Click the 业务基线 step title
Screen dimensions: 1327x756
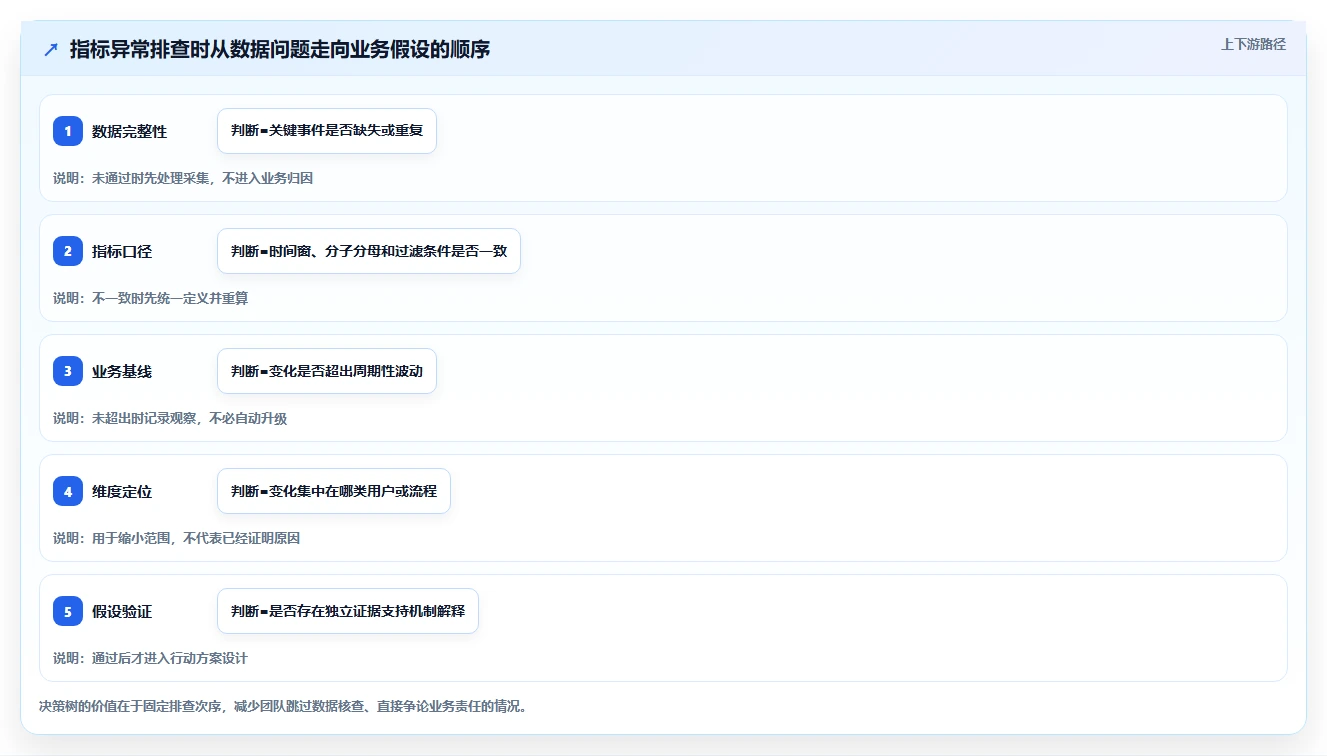(122, 371)
